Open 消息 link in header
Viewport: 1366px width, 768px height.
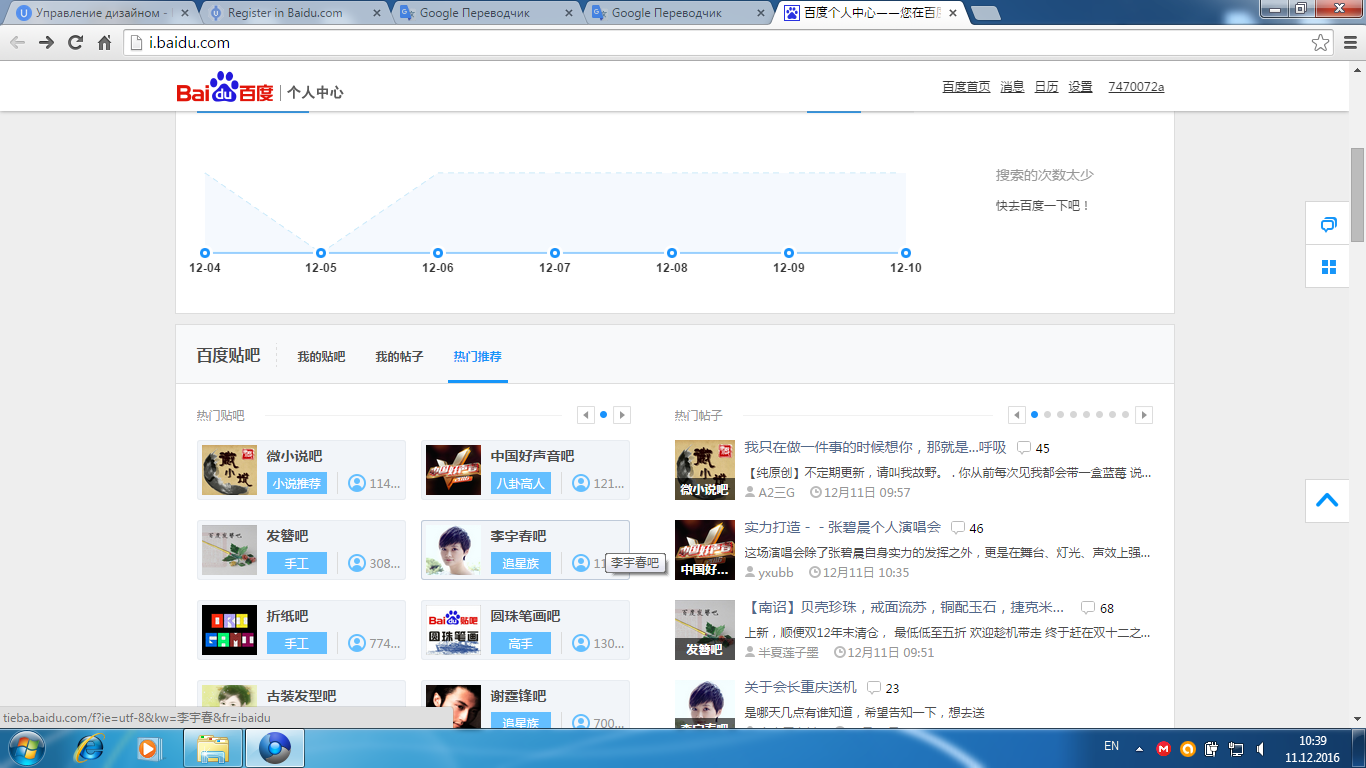click(1012, 87)
